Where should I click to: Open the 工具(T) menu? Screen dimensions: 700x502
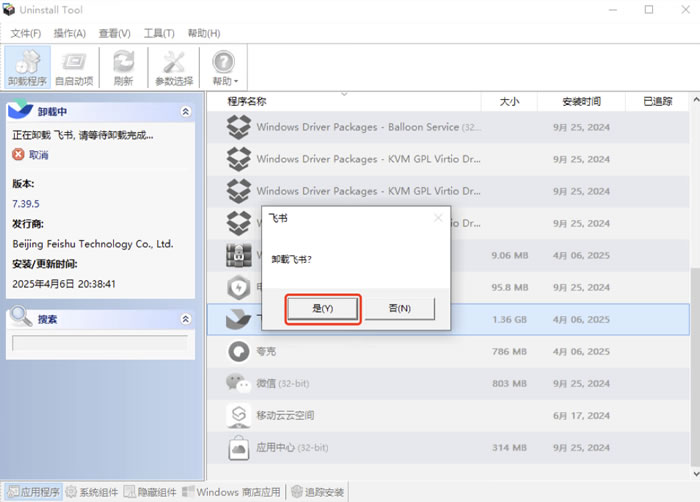point(159,33)
